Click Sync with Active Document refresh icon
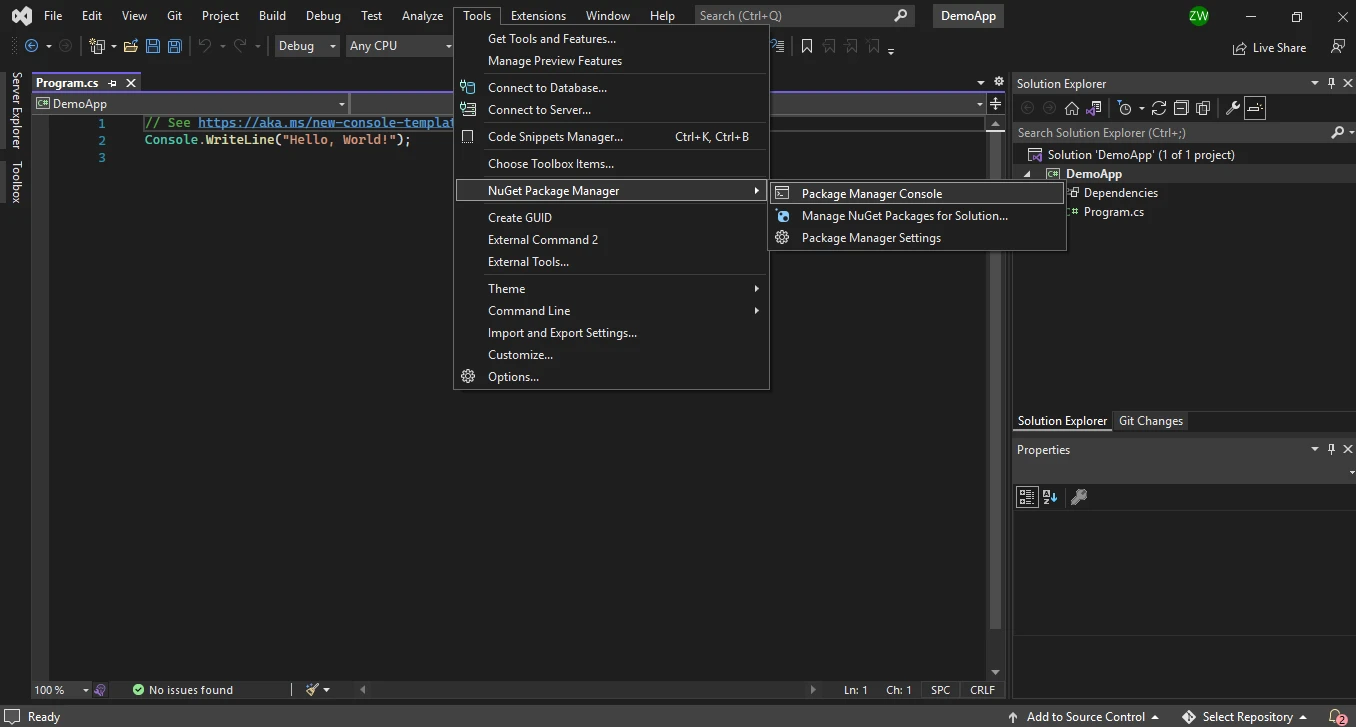The width and height of the screenshot is (1356, 727). [1159, 108]
